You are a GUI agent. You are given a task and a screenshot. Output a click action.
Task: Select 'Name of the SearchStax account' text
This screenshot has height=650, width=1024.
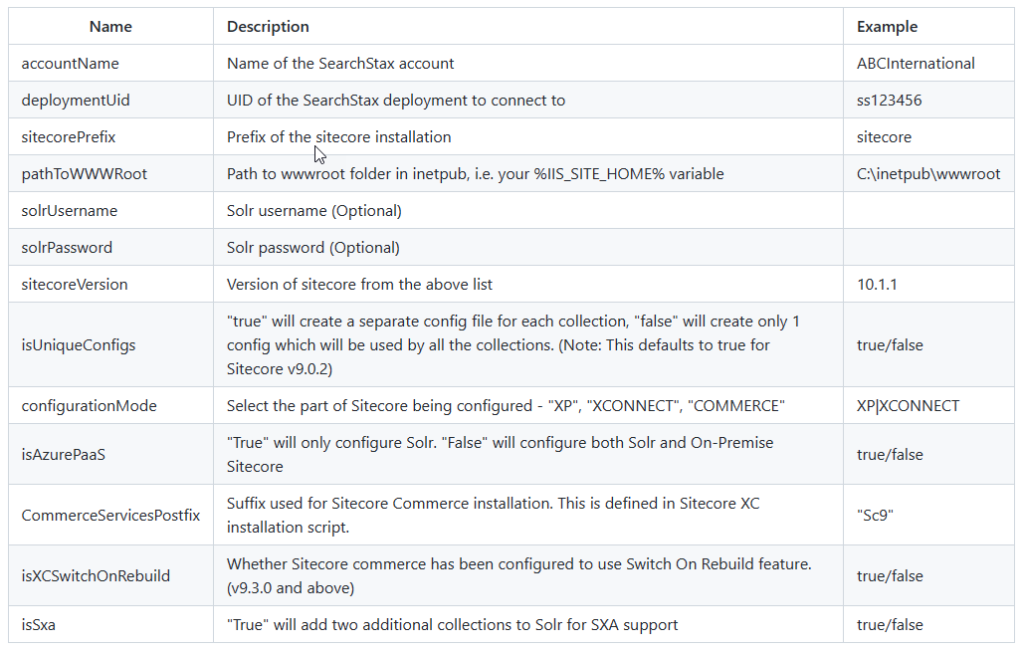340,63
